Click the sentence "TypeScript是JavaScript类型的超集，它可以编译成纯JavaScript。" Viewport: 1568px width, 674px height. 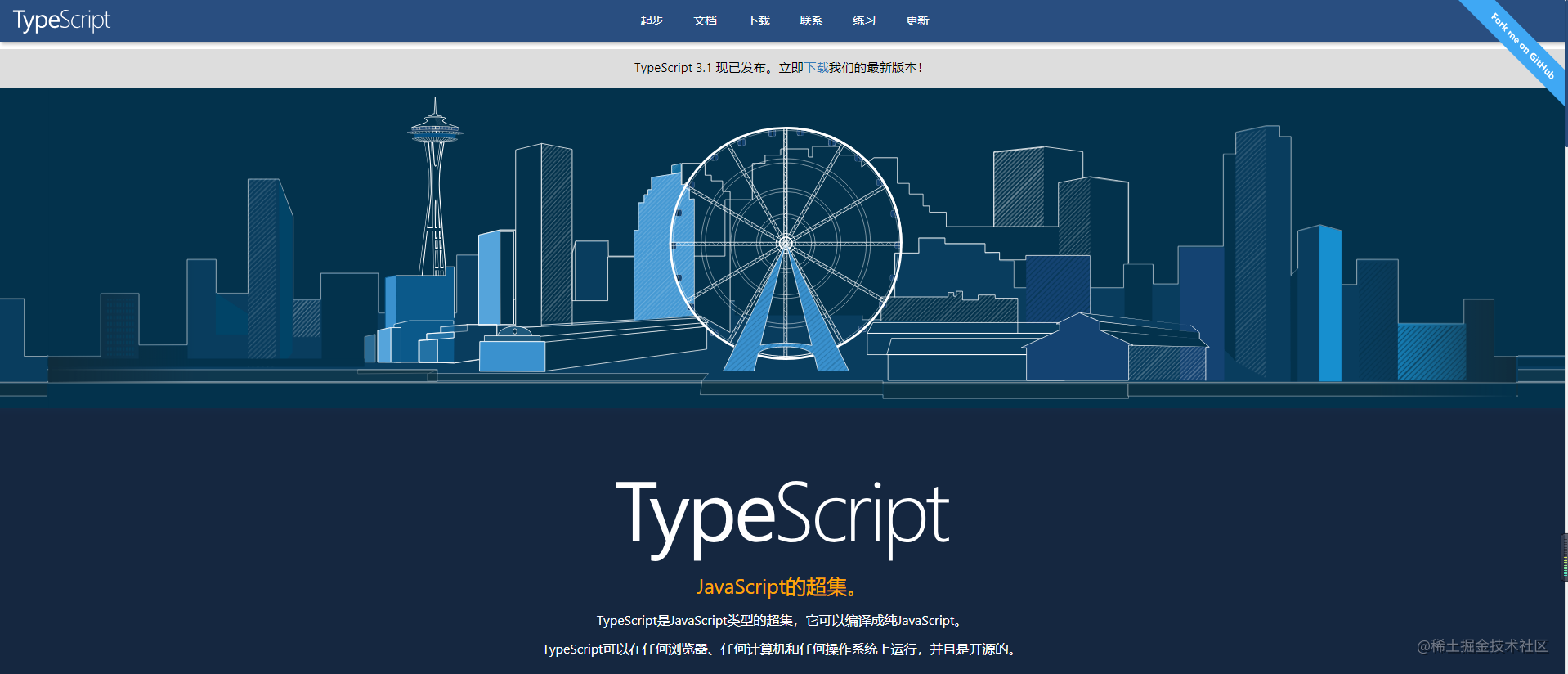[x=781, y=621]
